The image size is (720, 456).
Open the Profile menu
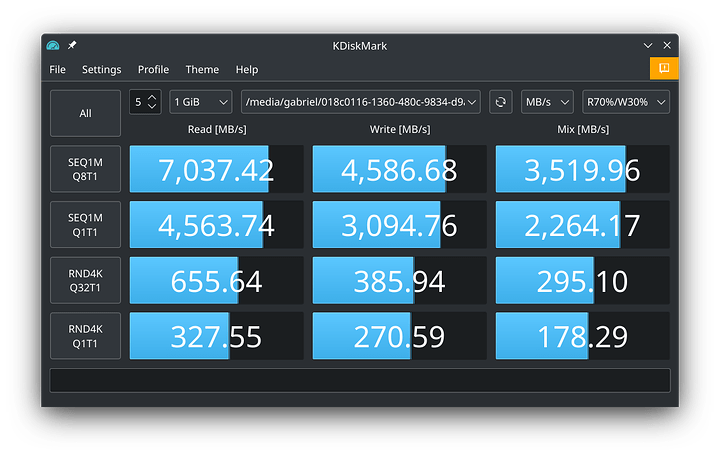click(153, 69)
